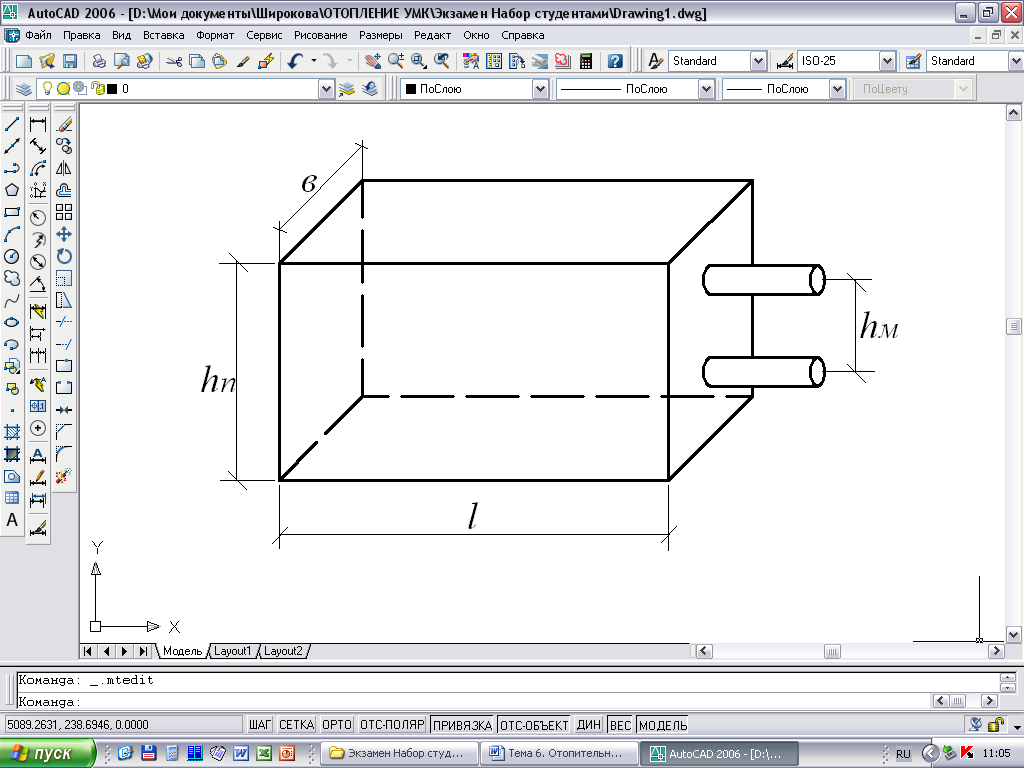Viewport: 1024px width, 768px height.
Task: Select the Mirror tool
Action: click(64, 168)
